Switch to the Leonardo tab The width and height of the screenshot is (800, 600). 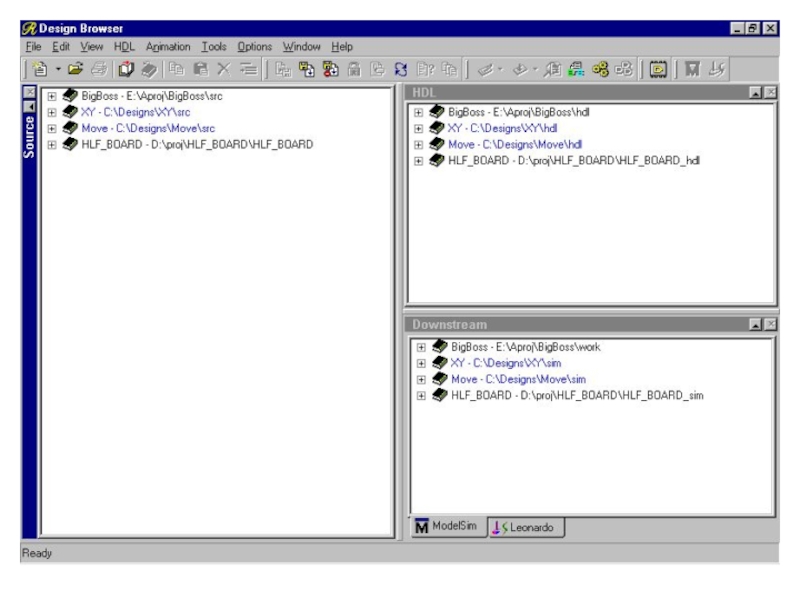pos(524,527)
